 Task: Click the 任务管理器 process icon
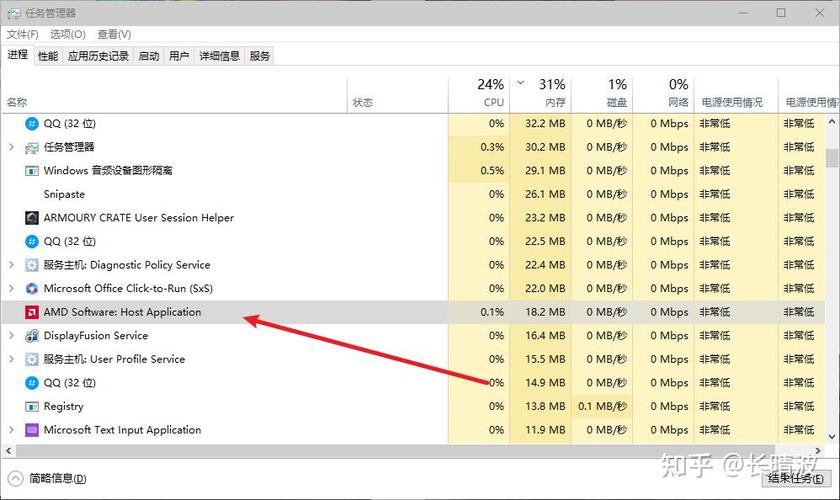pyautogui.click(x=32, y=147)
